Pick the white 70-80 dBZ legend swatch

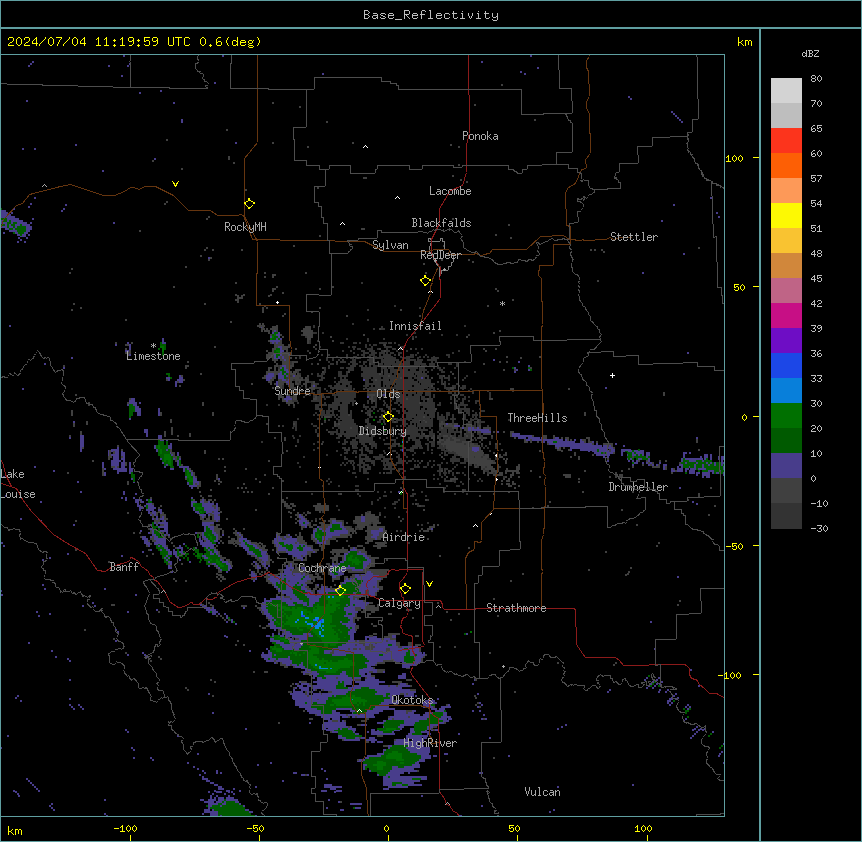pos(786,91)
